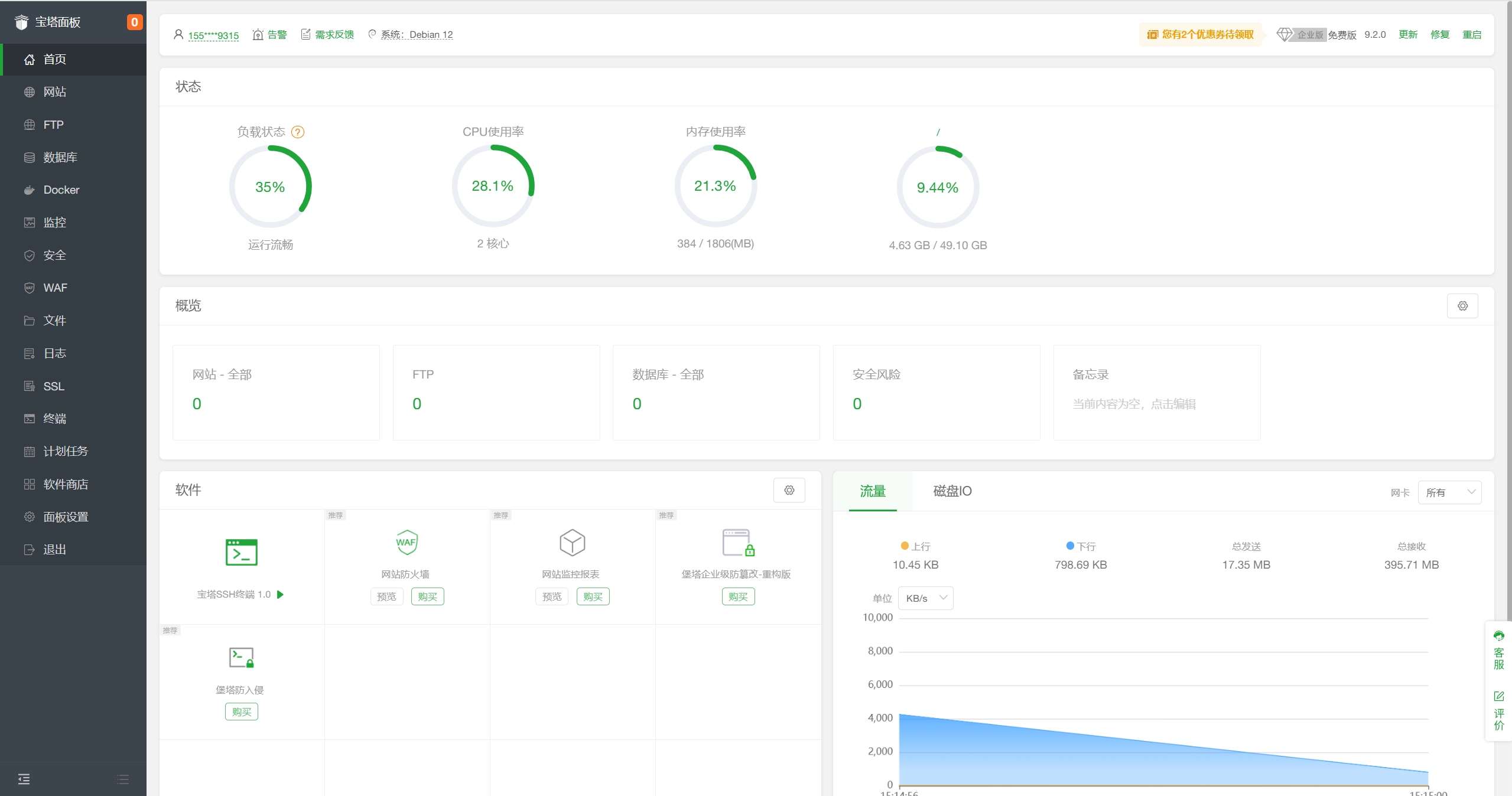
Task: Open the 网卡 所有 dropdown
Action: click(x=1449, y=492)
